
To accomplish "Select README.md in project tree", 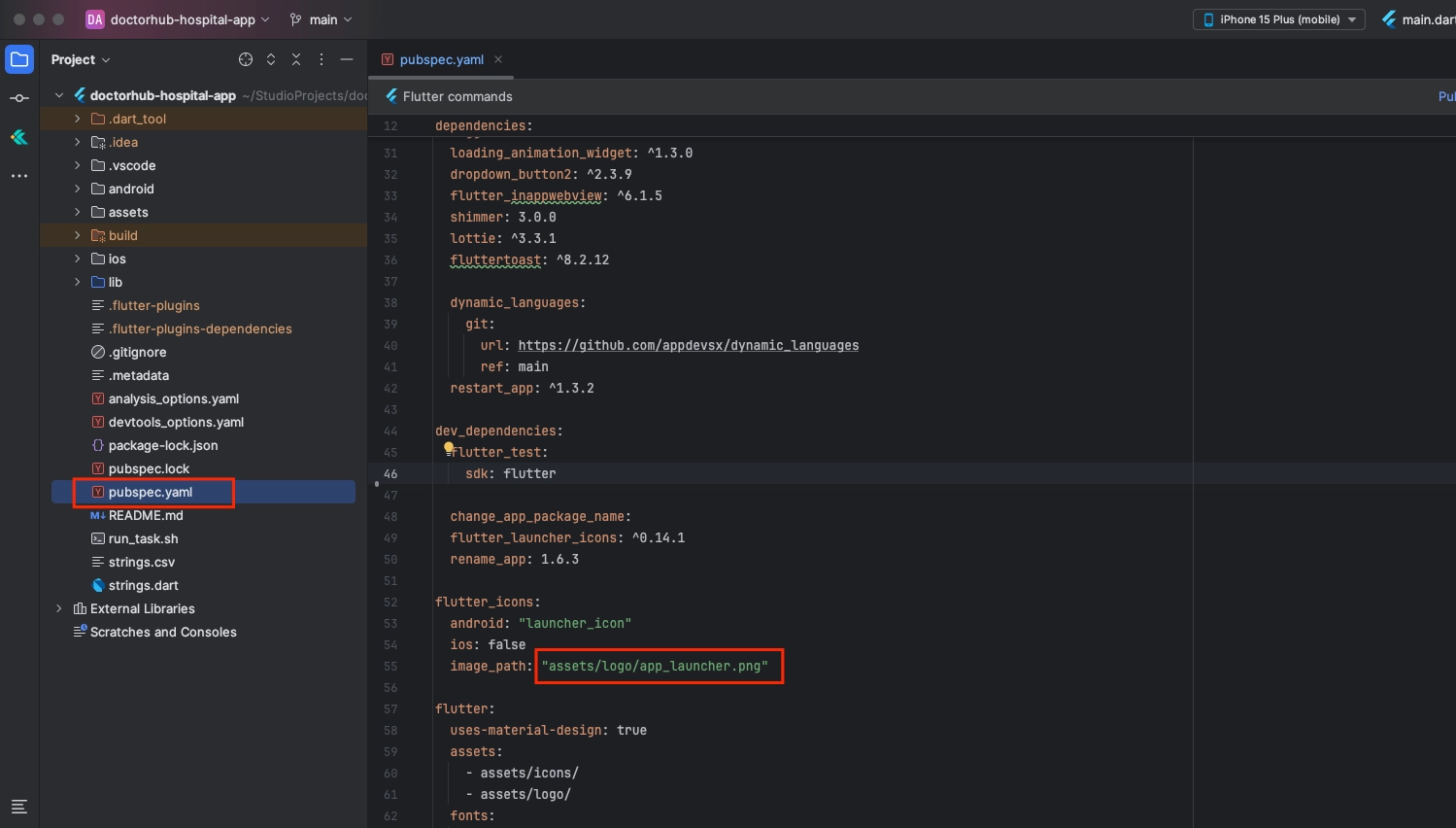I will 146,515.
